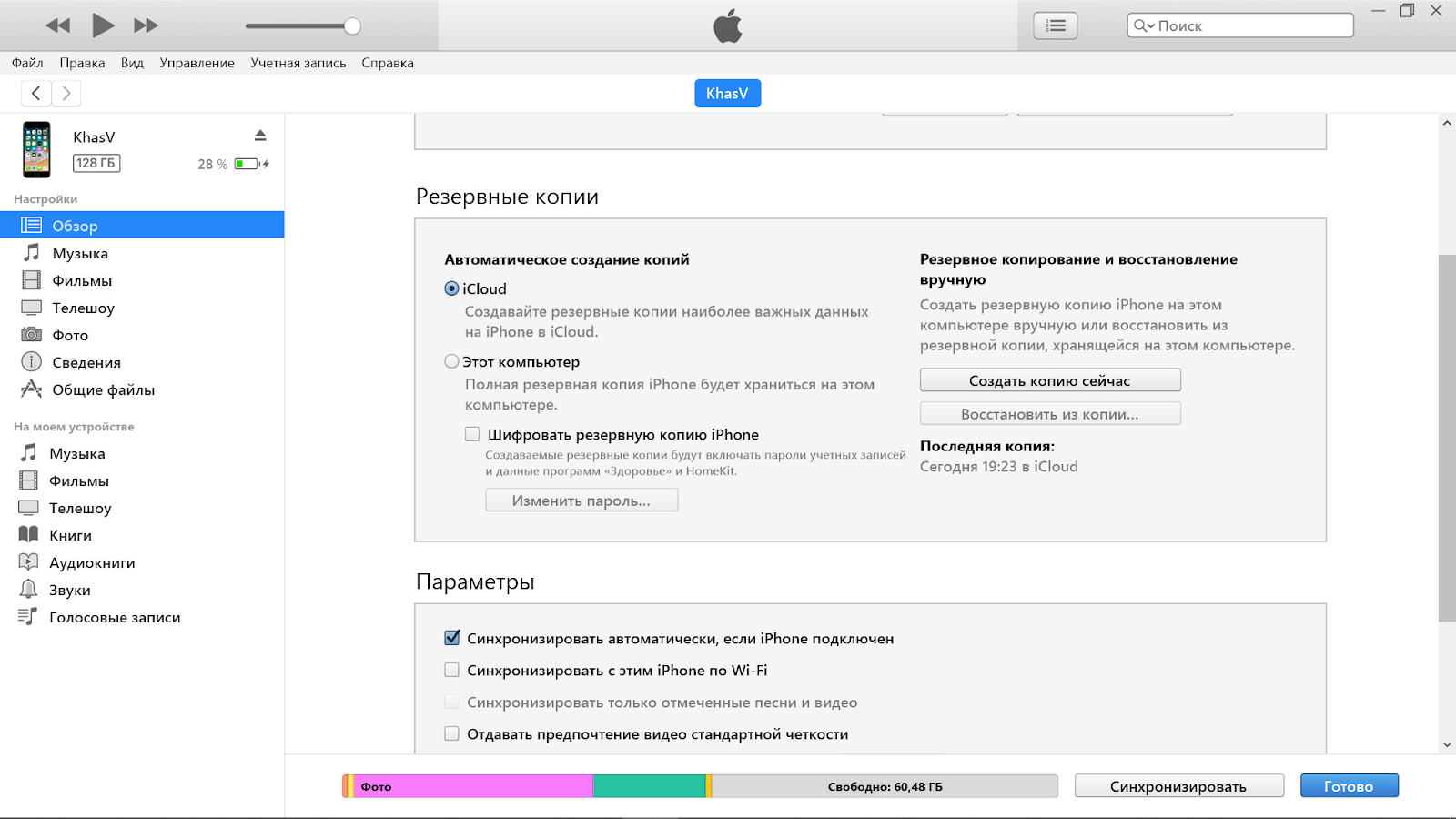
Task: Click the Свободно: 60,48 ГБ segment
Action: click(885, 786)
